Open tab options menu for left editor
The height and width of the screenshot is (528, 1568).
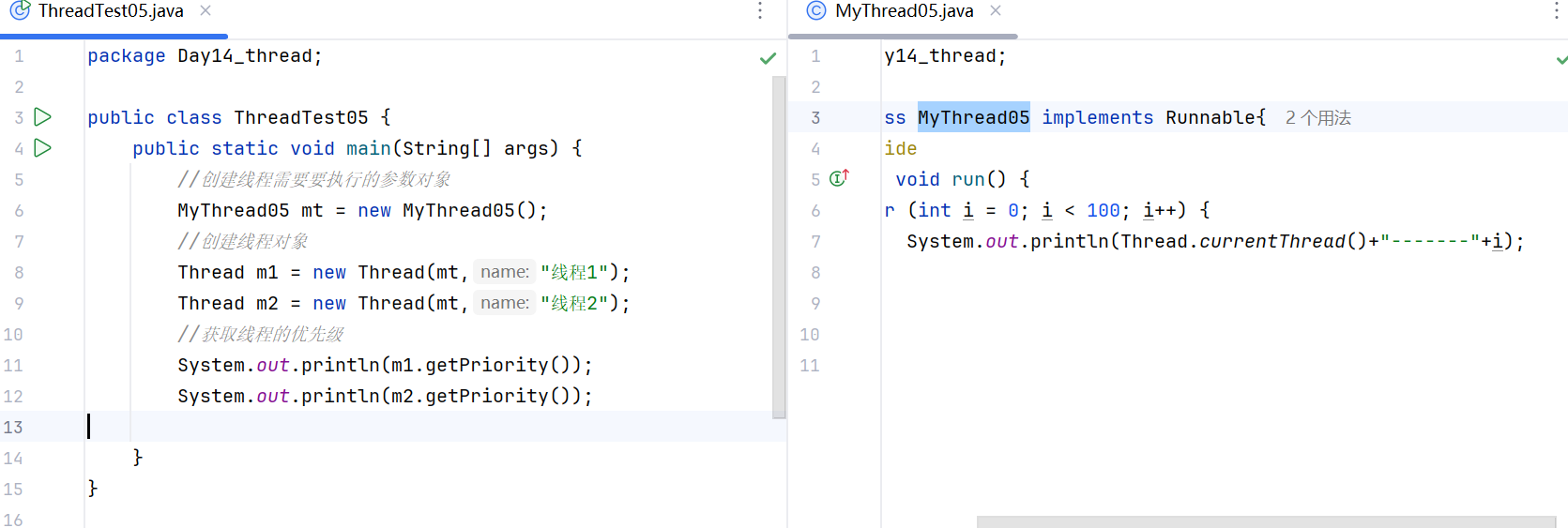[760, 10]
